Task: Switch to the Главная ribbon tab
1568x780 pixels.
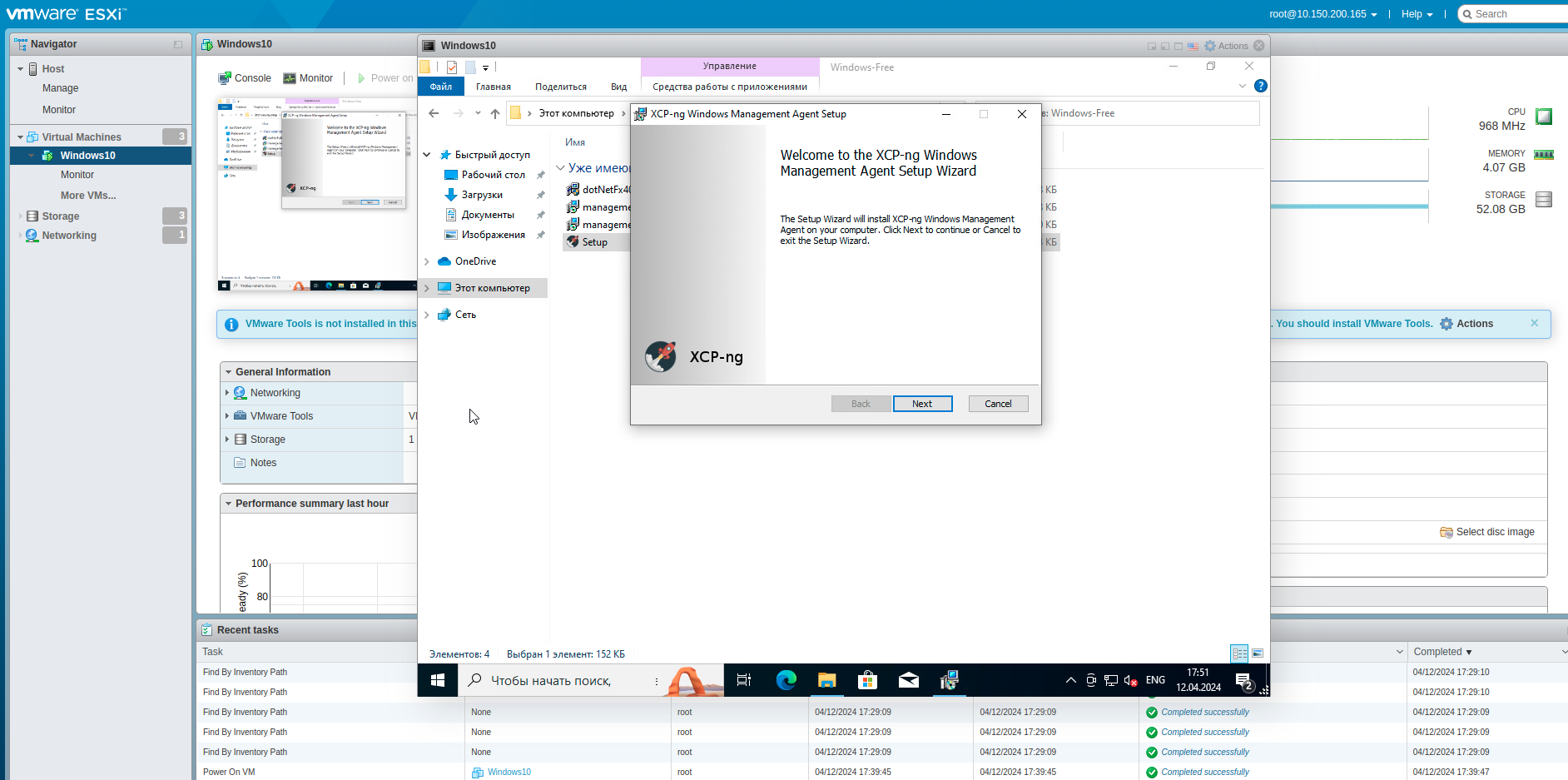Action: click(x=494, y=87)
